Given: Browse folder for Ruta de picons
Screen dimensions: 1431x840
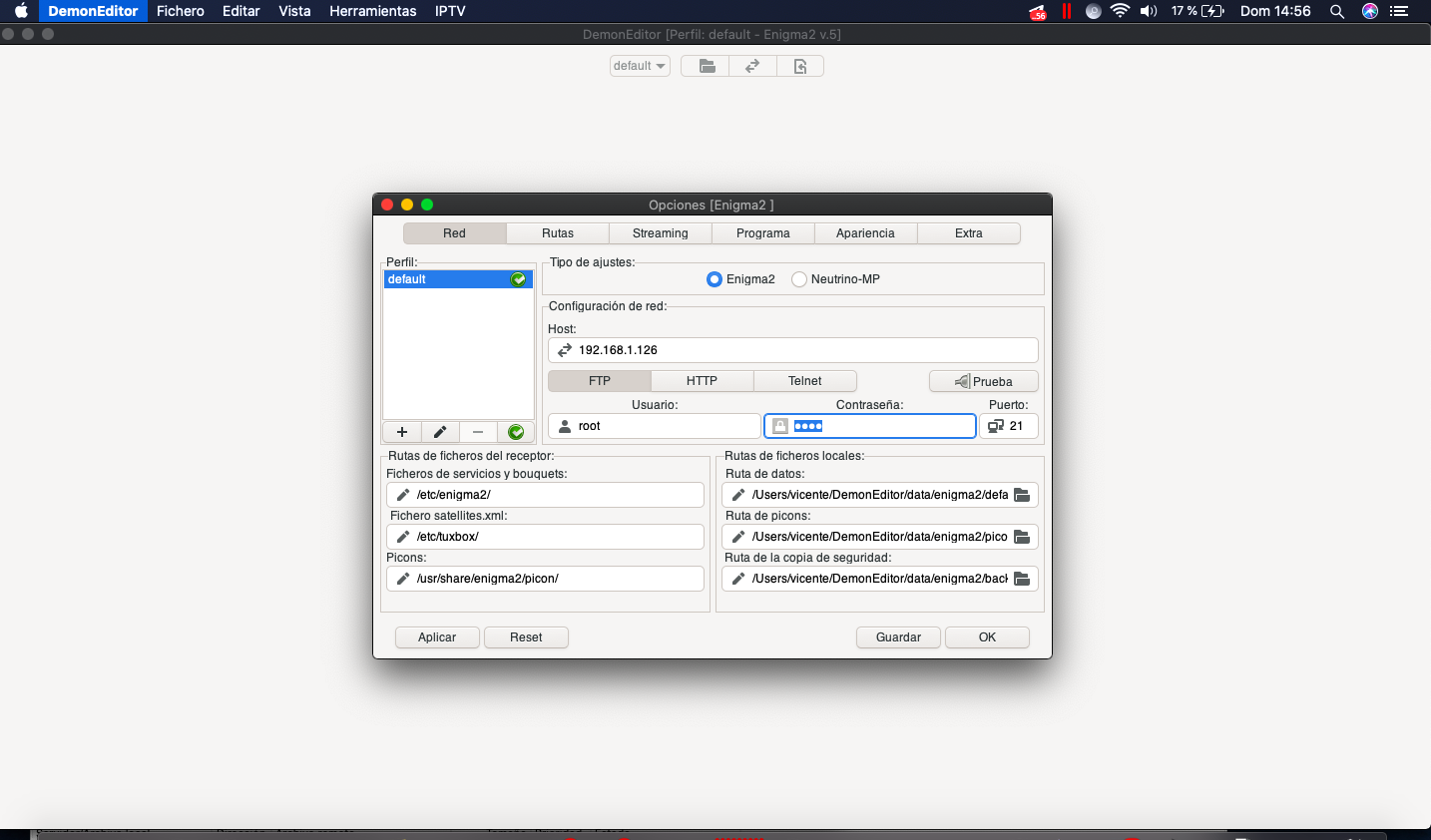Looking at the screenshot, I should 1022,537.
